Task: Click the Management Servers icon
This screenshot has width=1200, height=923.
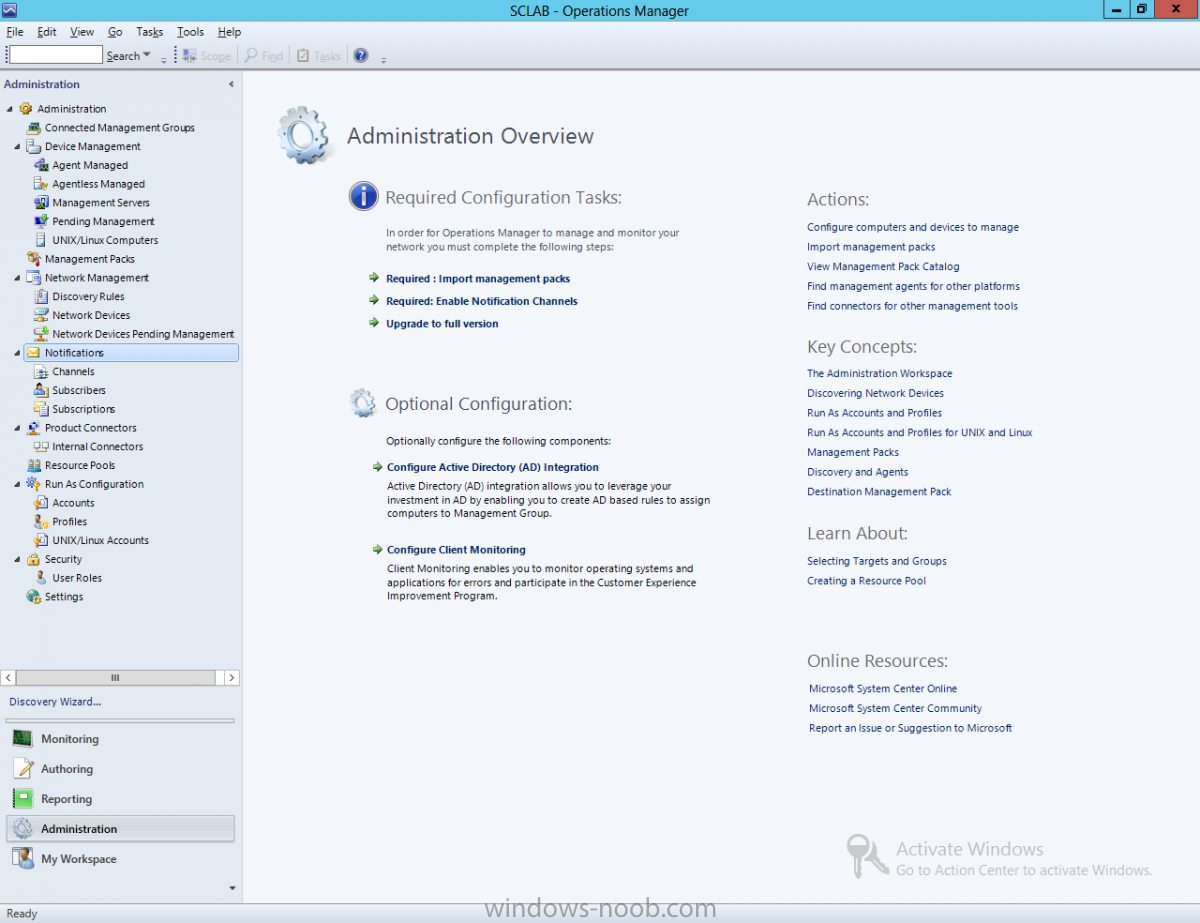Action: [x=41, y=203]
